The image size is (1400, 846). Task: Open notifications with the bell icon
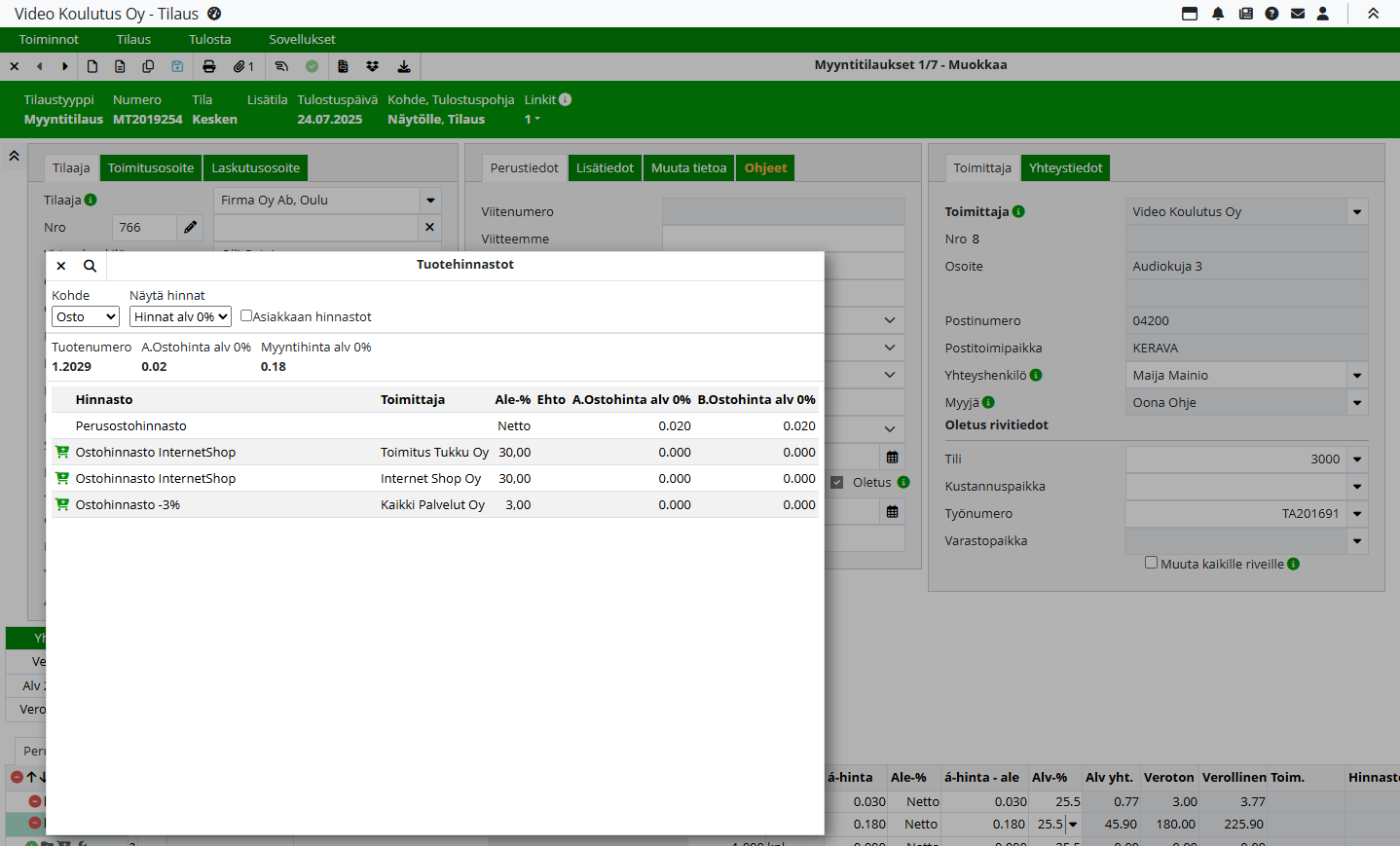coord(1218,14)
